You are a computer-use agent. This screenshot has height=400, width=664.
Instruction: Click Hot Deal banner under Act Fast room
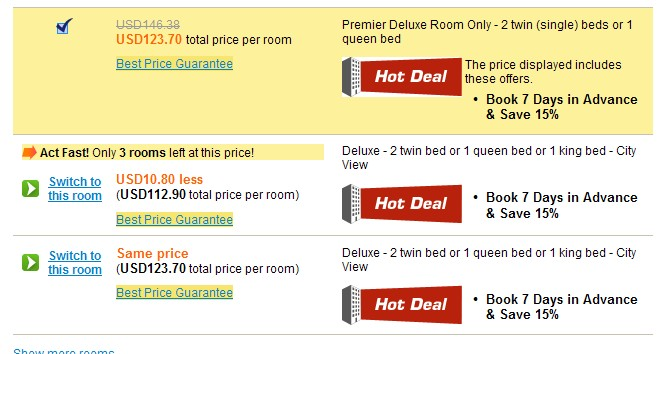click(401, 204)
